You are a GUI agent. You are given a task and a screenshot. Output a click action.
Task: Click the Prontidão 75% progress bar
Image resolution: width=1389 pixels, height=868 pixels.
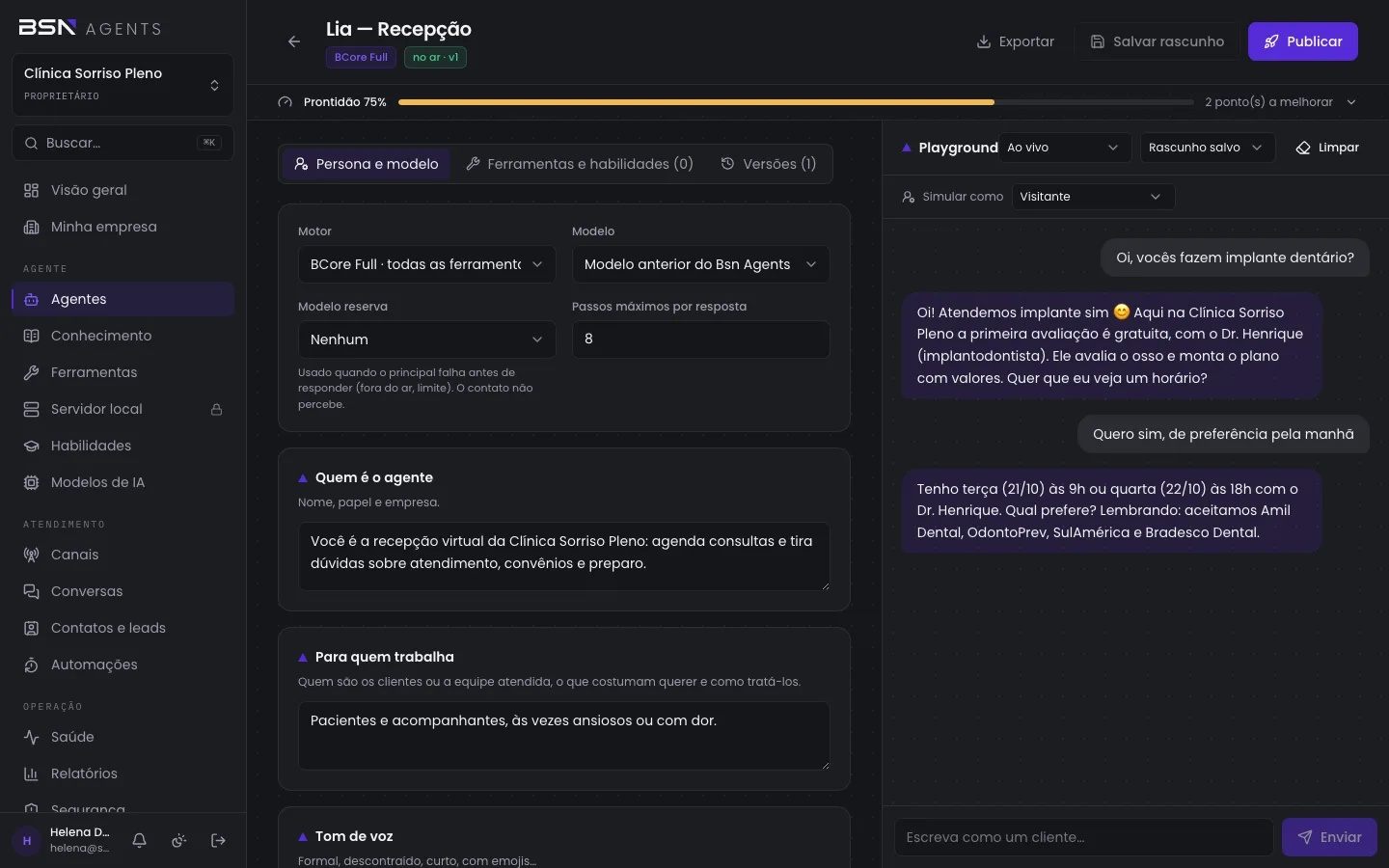tap(796, 102)
